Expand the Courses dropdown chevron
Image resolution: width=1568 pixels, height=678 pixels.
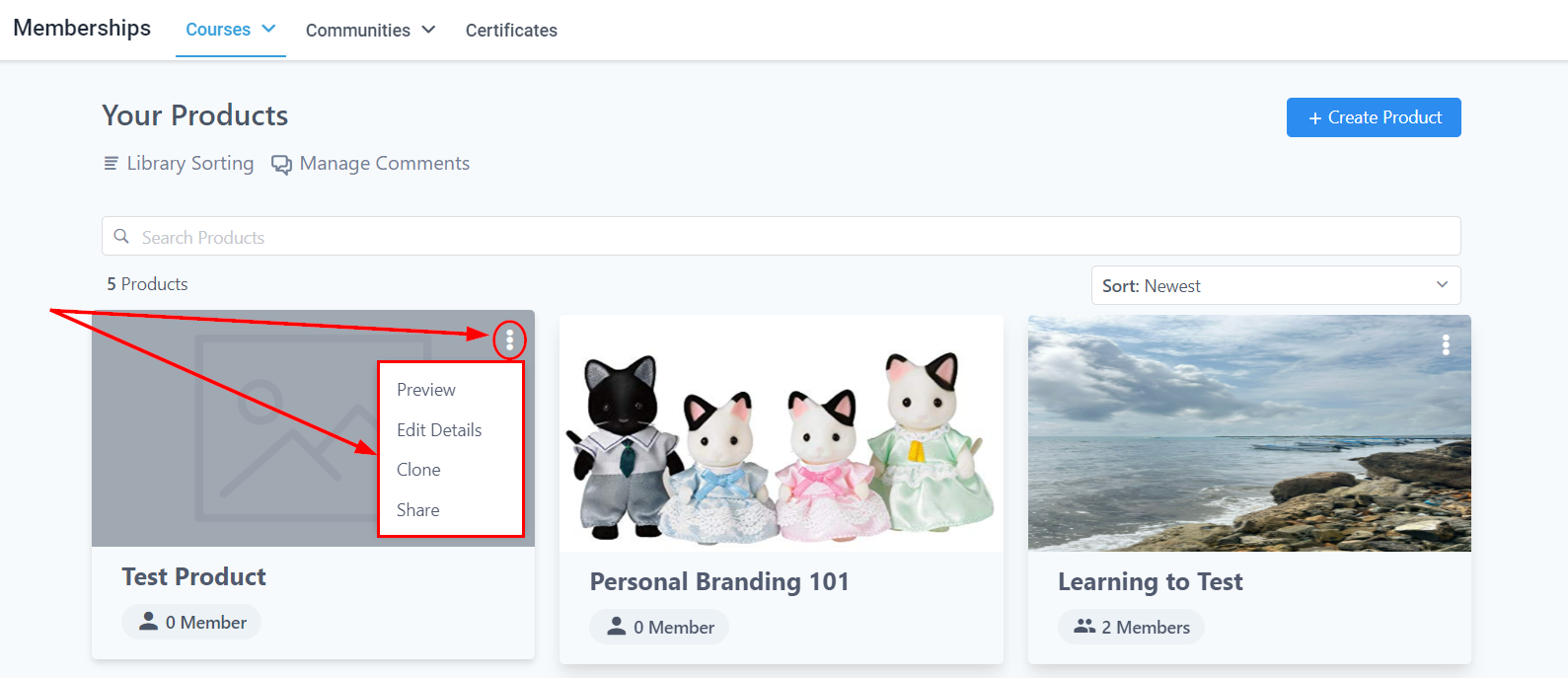tap(268, 30)
